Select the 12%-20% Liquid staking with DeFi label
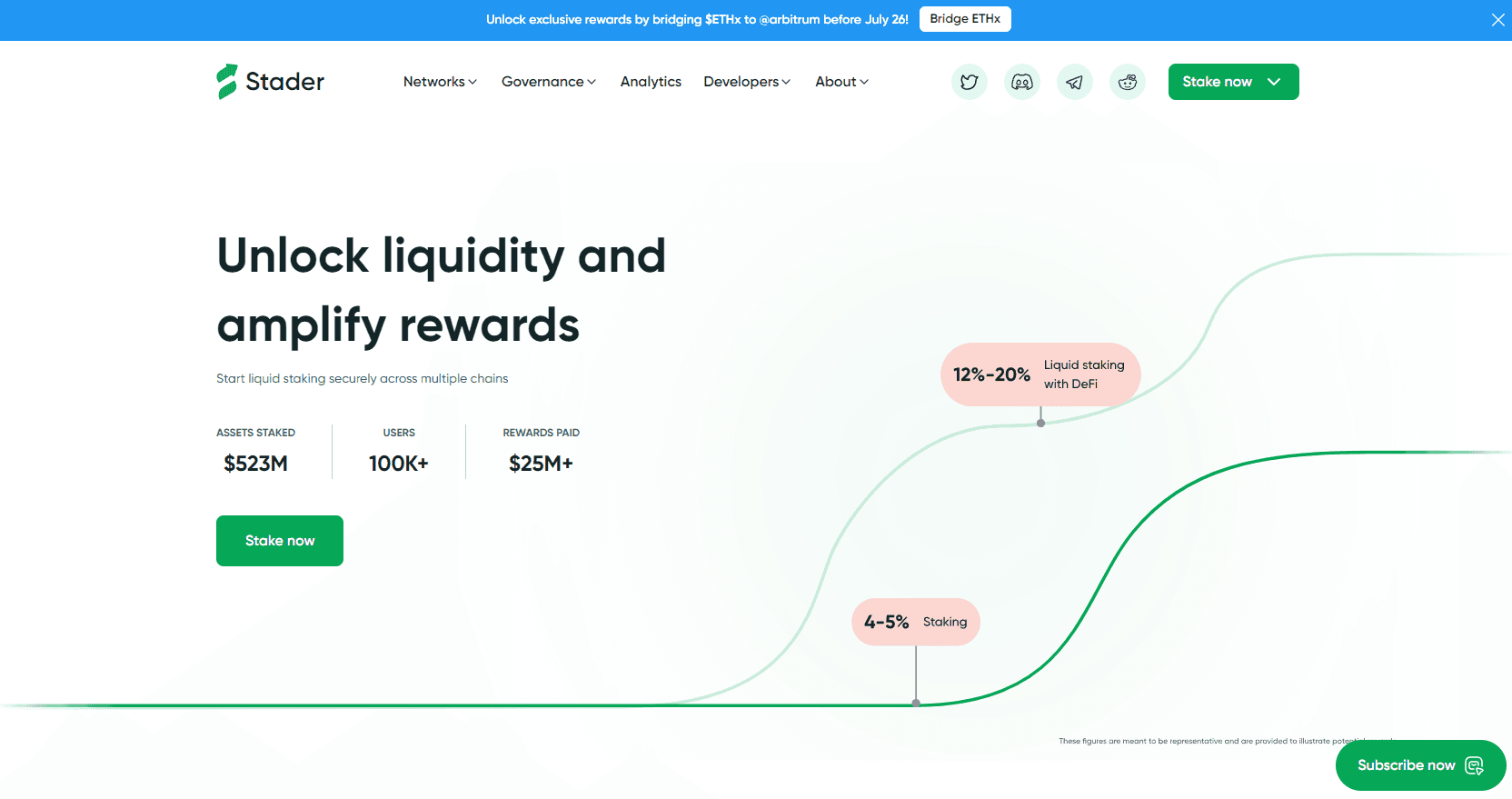 [x=1040, y=375]
